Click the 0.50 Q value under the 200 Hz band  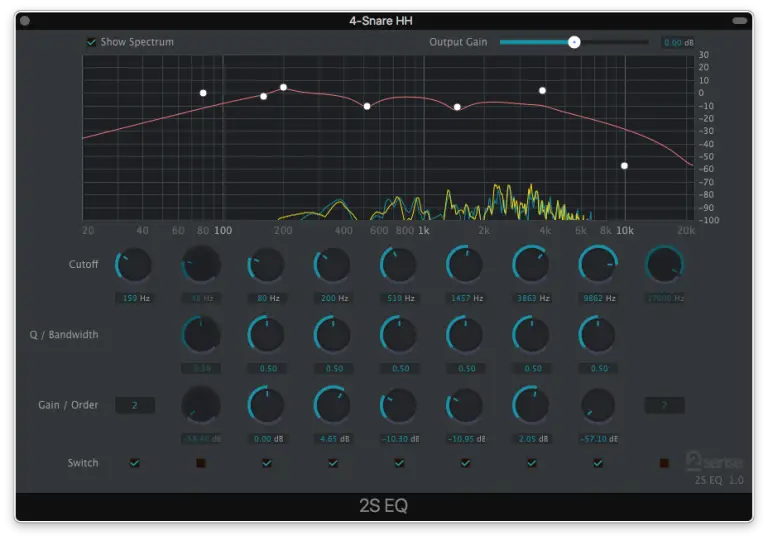(334, 368)
